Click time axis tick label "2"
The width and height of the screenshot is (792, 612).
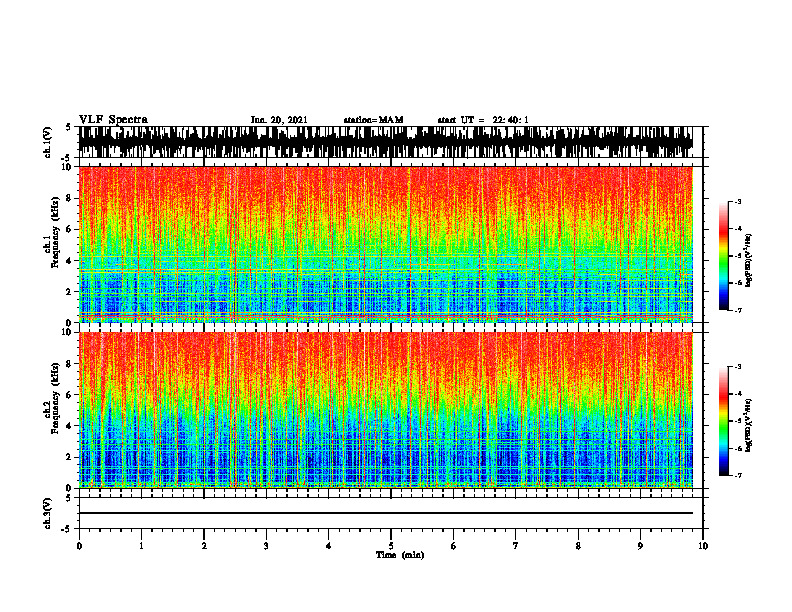point(204,546)
